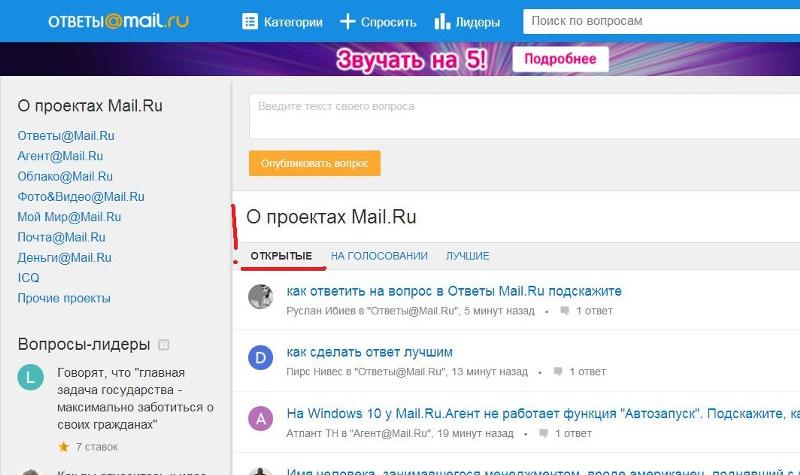This screenshot has height=475, width=800.
Task: Switch to the НА ГОЛОСОВАНИИ tab
Action: (x=379, y=256)
